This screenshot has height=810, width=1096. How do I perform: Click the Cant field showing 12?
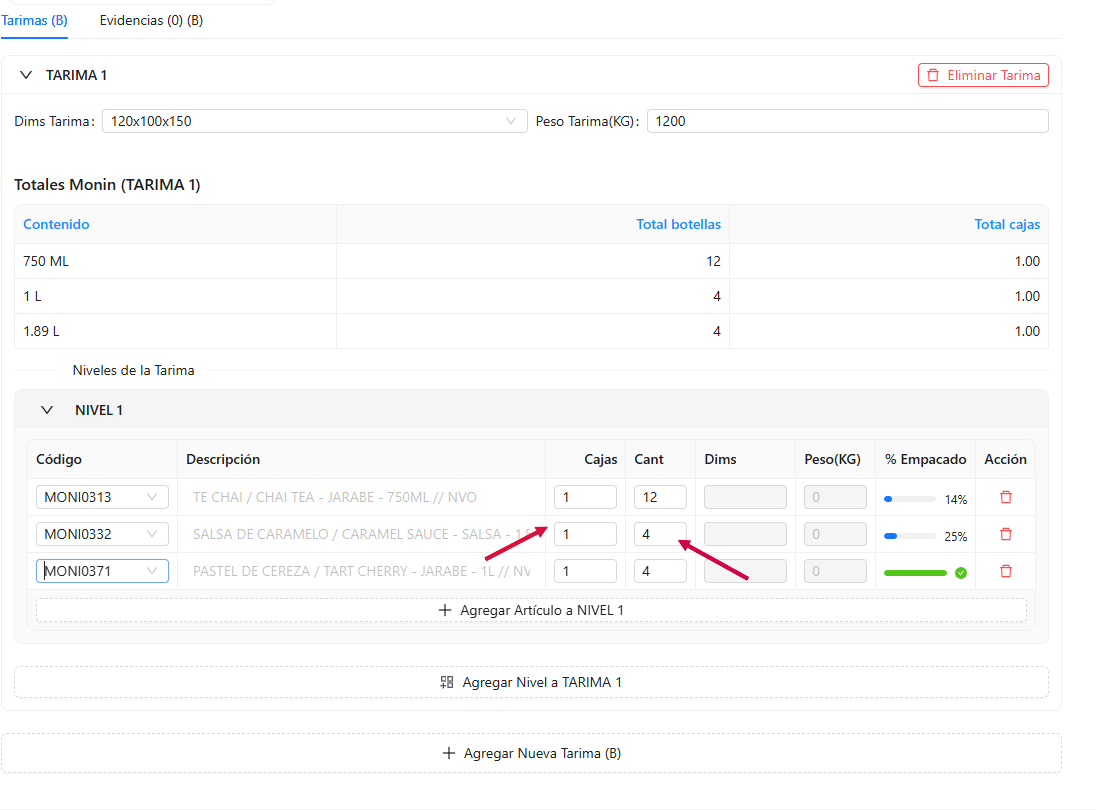pos(660,497)
